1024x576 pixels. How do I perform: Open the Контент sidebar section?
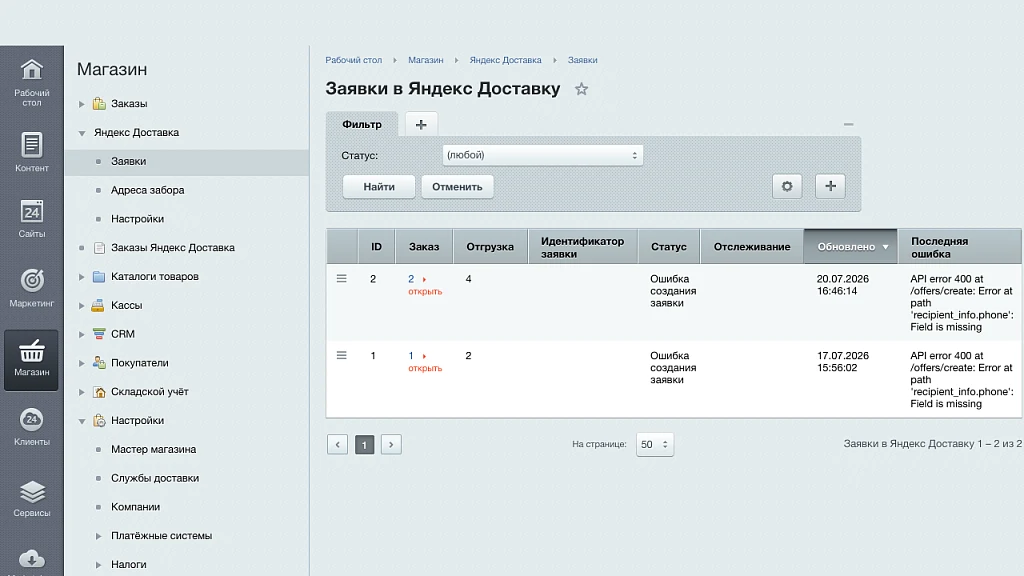pyautogui.click(x=31, y=152)
